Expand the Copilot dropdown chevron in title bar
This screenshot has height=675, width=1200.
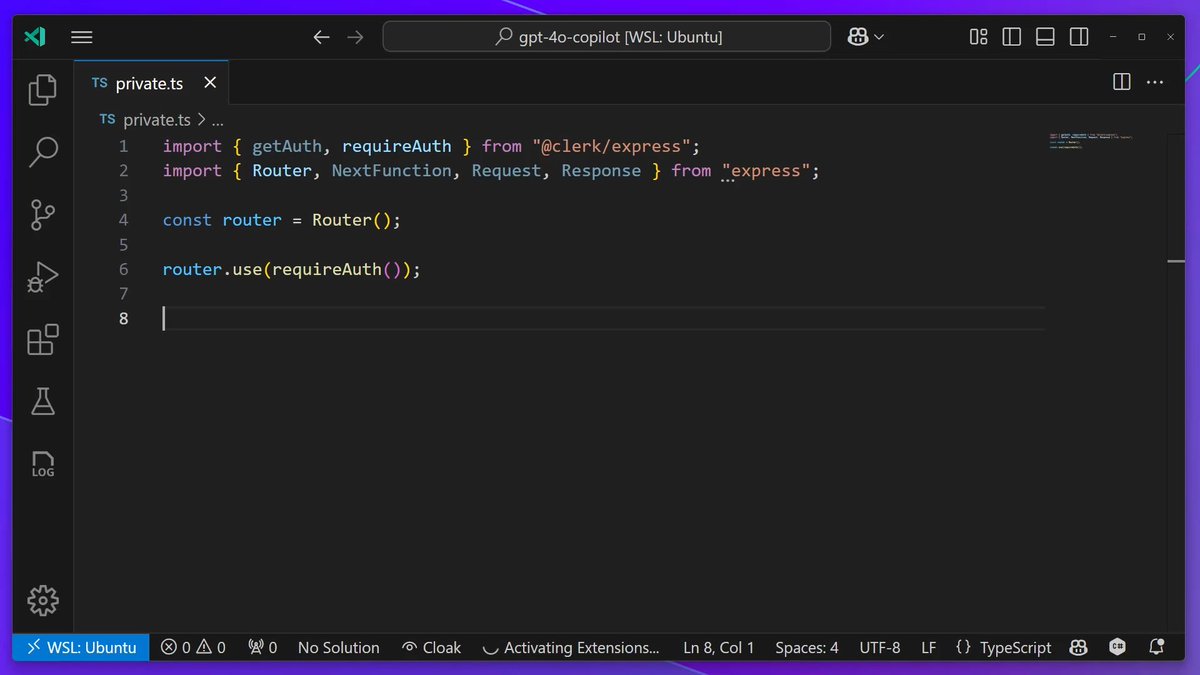point(879,37)
